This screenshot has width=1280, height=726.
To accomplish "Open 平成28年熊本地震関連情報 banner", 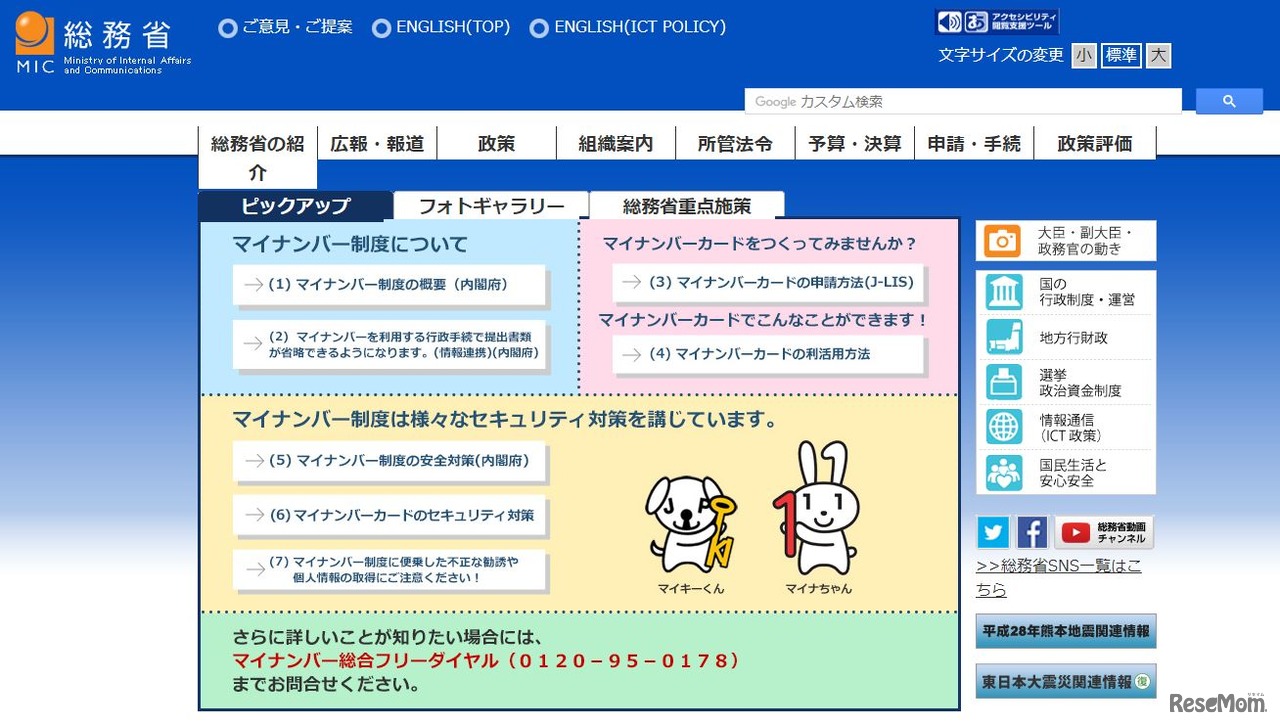I will click(x=1064, y=631).
